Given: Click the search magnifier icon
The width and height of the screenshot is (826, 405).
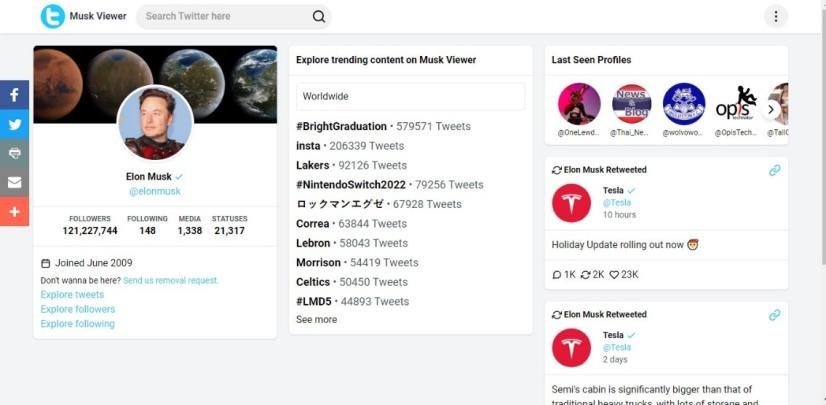Looking at the screenshot, I should coord(319,16).
